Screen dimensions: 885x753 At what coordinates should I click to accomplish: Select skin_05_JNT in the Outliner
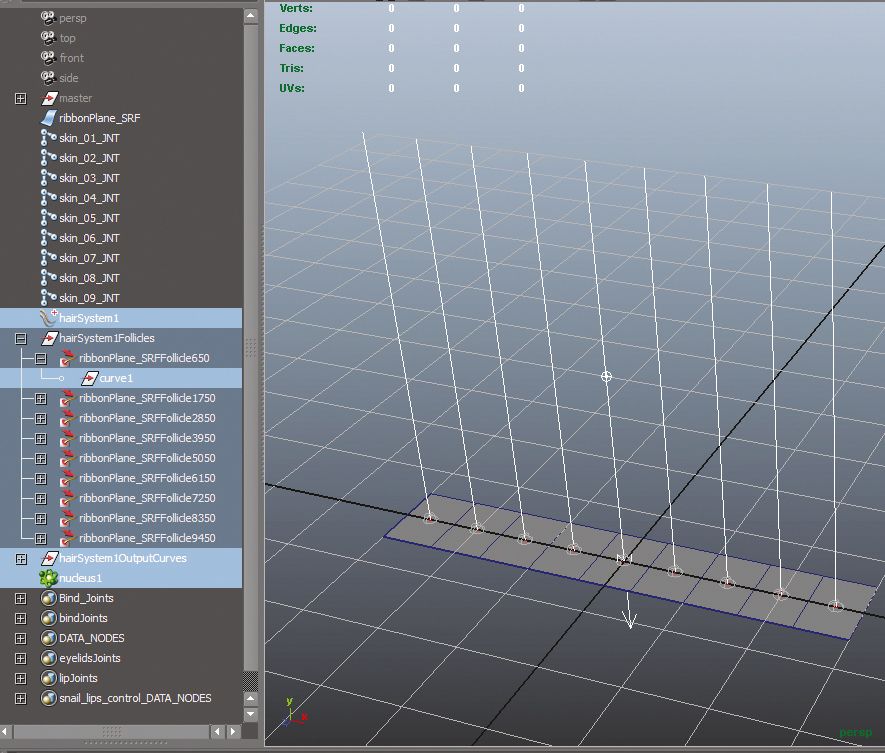click(x=90, y=217)
